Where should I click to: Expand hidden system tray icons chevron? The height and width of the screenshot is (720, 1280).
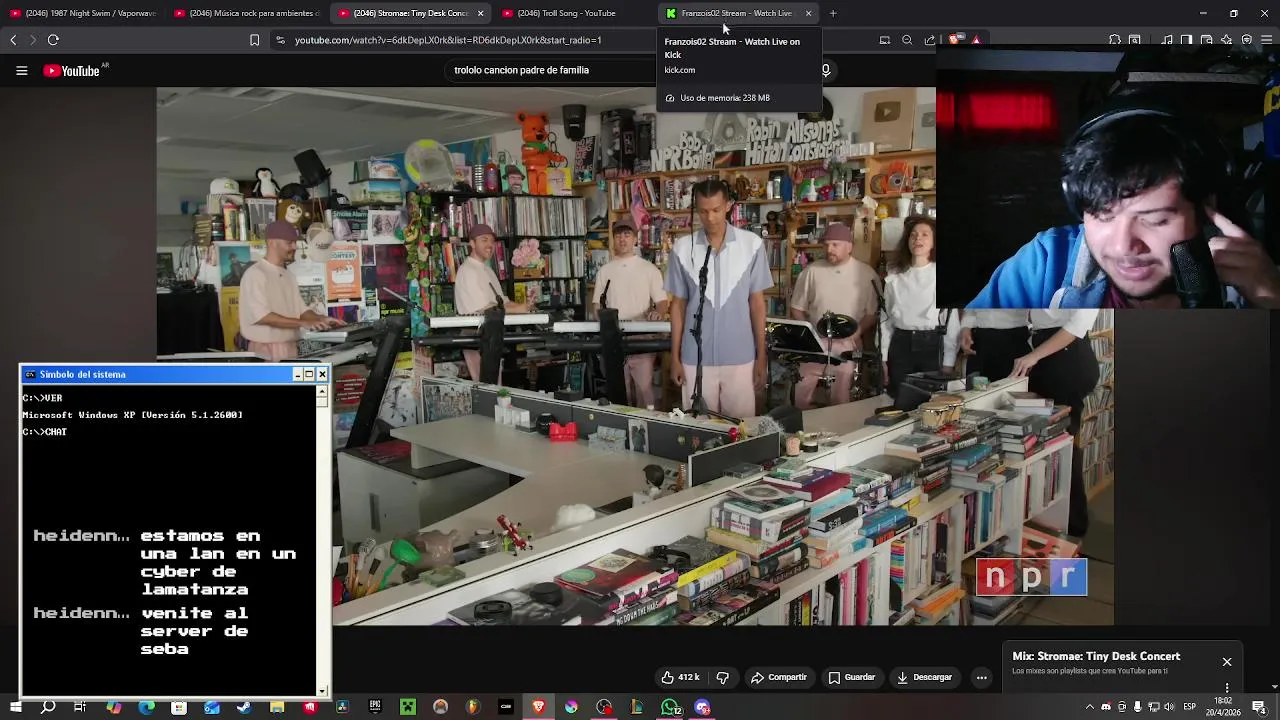pos(1090,707)
